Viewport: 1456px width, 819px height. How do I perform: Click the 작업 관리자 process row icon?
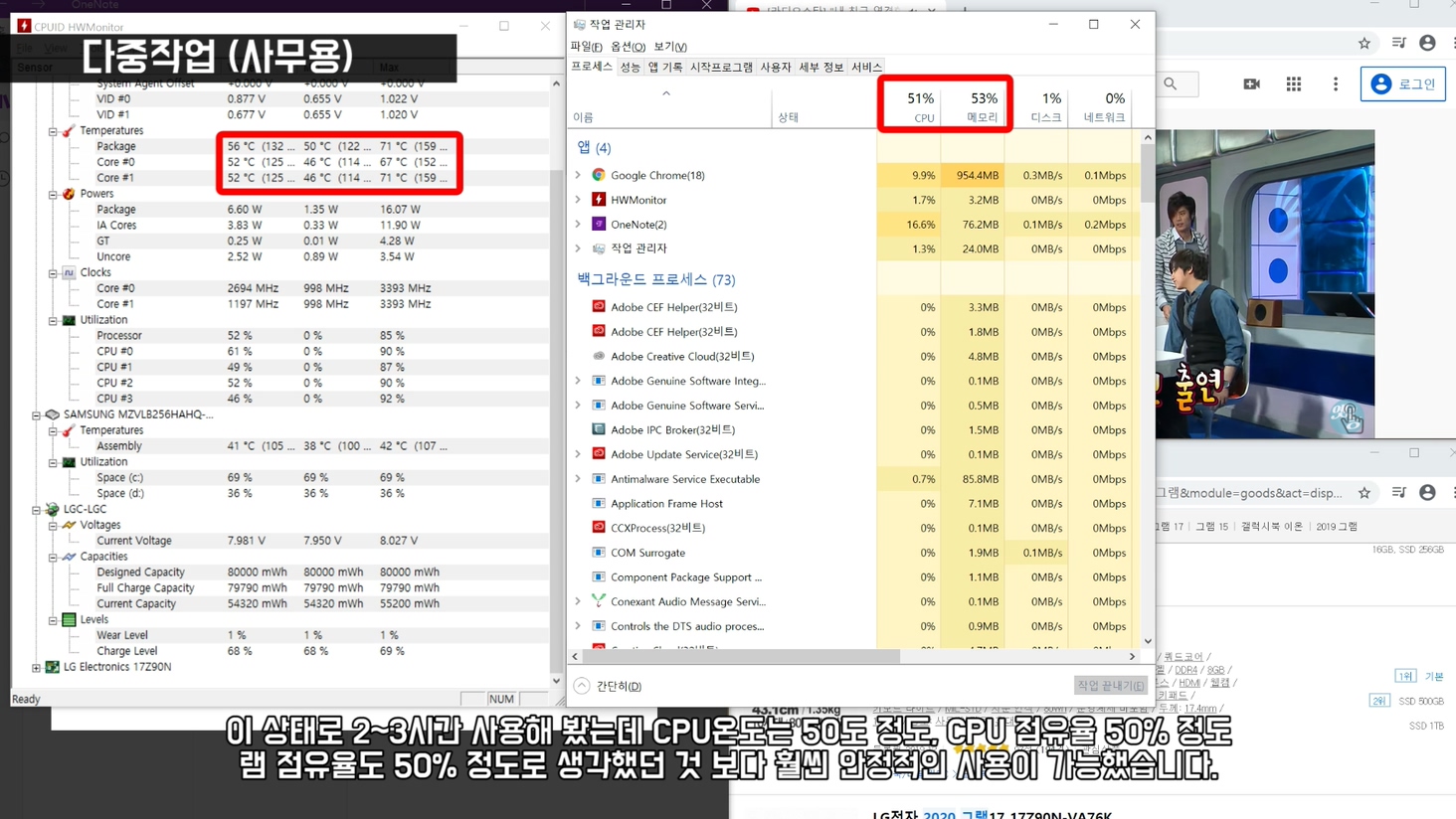click(x=599, y=248)
